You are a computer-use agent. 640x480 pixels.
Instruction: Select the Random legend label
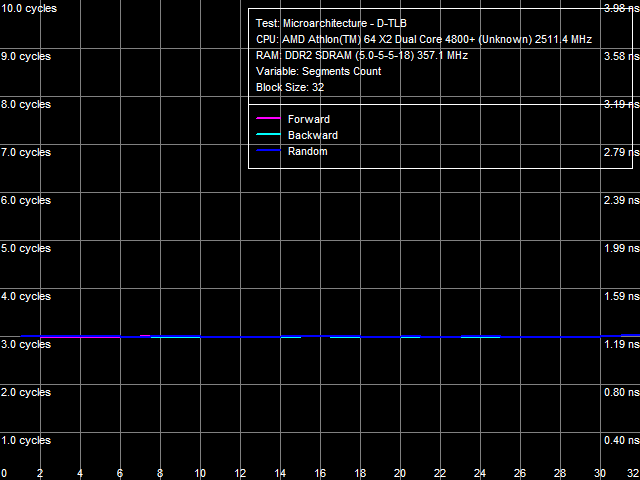point(307,151)
